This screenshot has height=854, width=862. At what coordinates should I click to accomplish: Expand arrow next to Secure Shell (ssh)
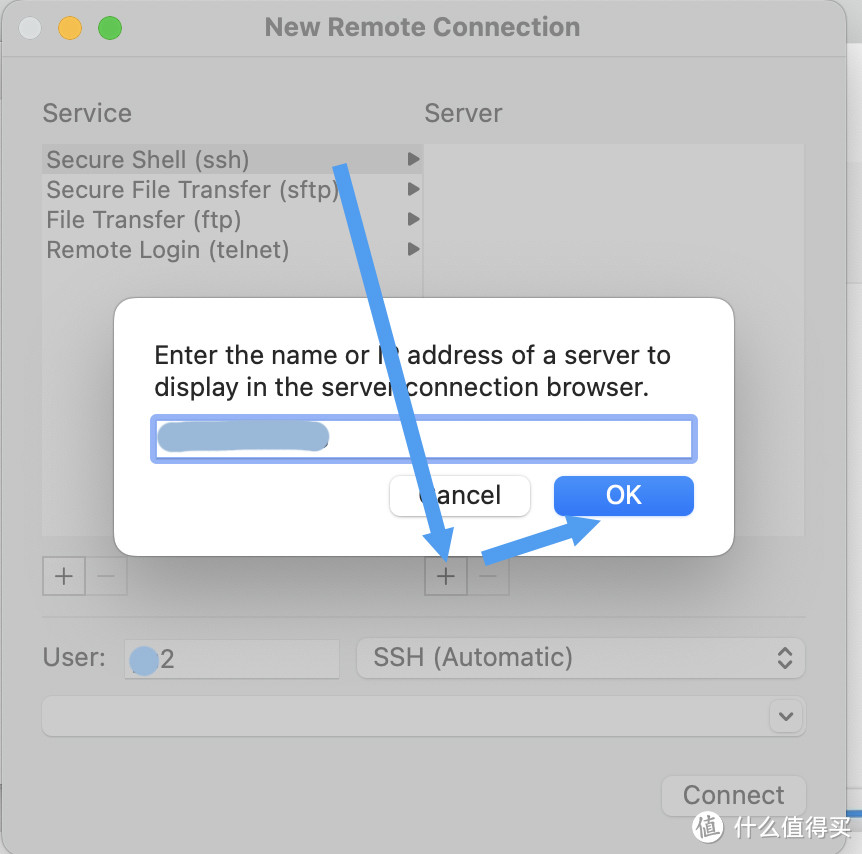413,159
